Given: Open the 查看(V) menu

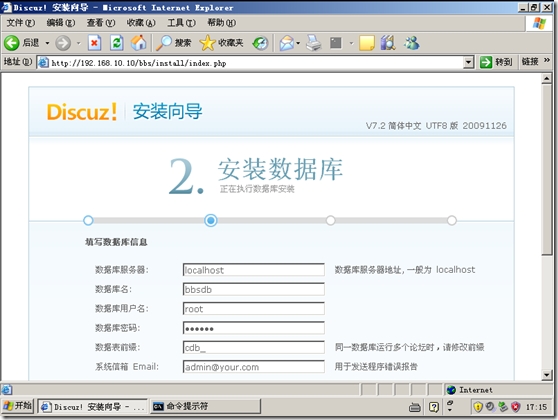Looking at the screenshot, I should (x=101, y=23).
